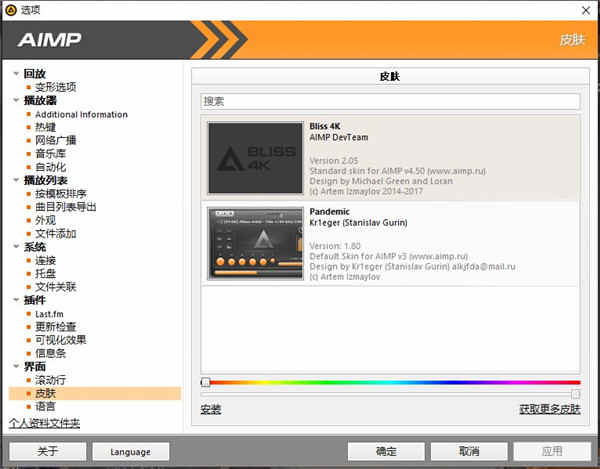Open 音乐库 music library page
The width and height of the screenshot is (600, 469).
click(x=51, y=154)
